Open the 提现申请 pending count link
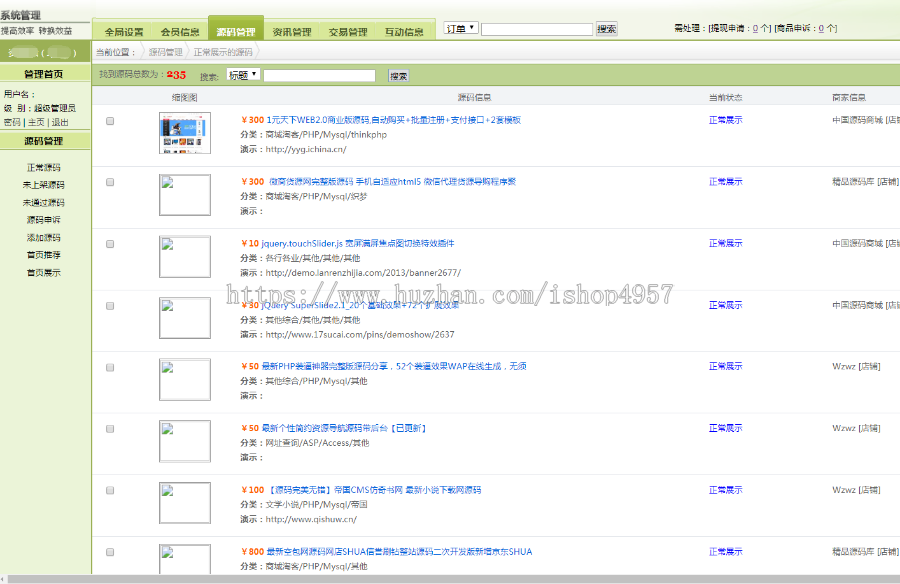 755,28
